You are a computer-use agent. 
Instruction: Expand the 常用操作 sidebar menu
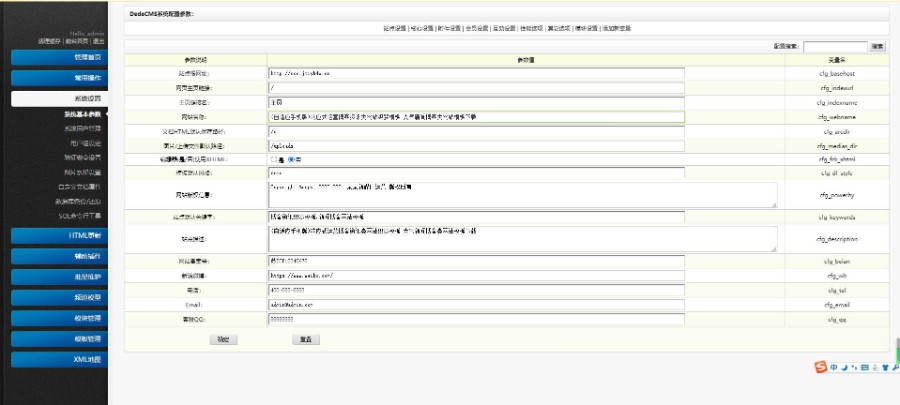pos(59,78)
